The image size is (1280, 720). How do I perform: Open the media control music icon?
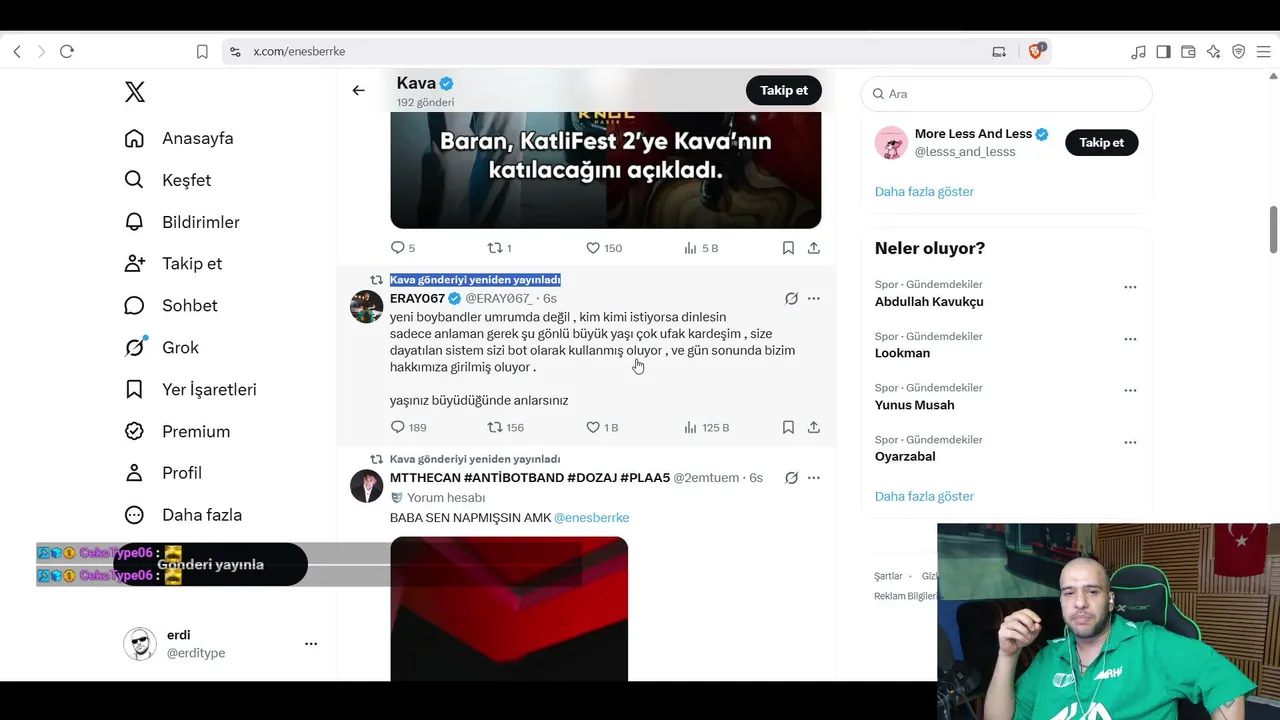tap(1138, 51)
